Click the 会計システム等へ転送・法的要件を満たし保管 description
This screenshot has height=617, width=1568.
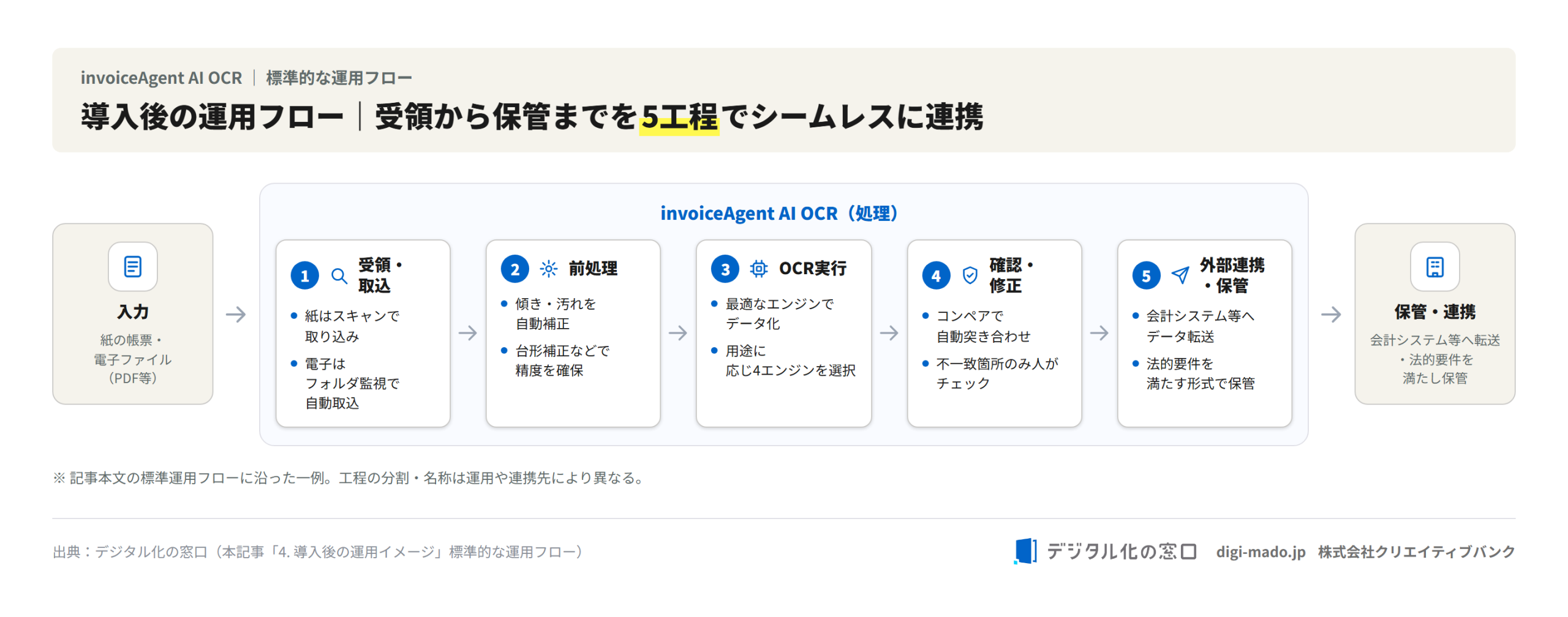click(1434, 359)
